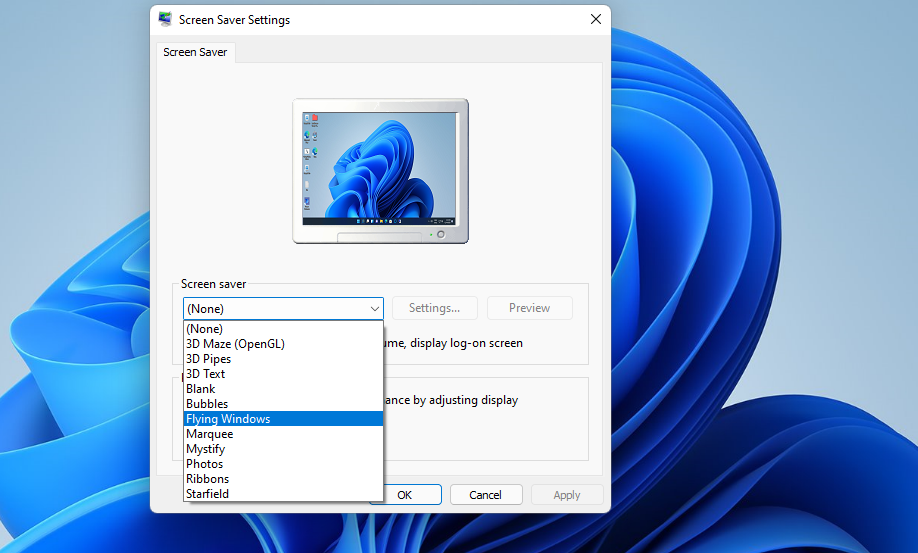Viewport: 918px width, 553px height.
Task: Choose Starfield from the list
Action: coord(283,494)
